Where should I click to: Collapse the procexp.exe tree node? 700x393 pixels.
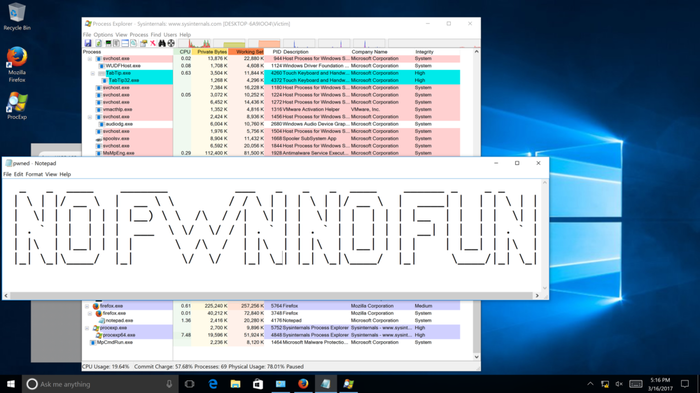tap(87, 328)
